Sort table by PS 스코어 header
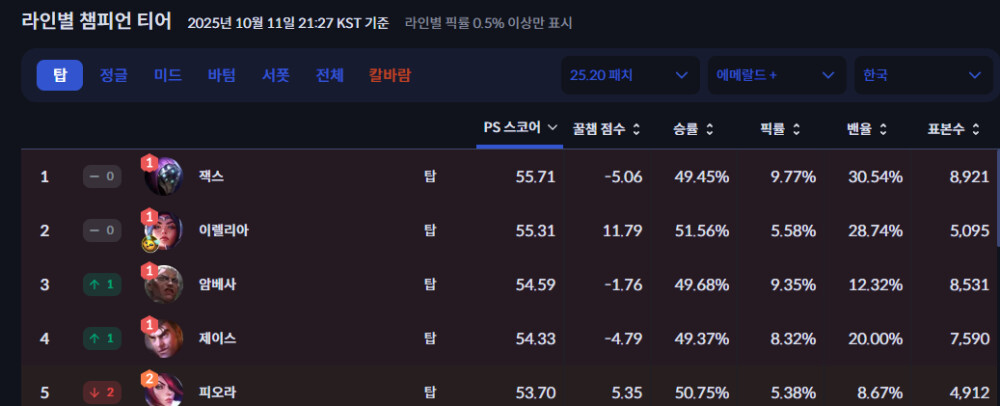1000x406 pixels. pos(519,128)
